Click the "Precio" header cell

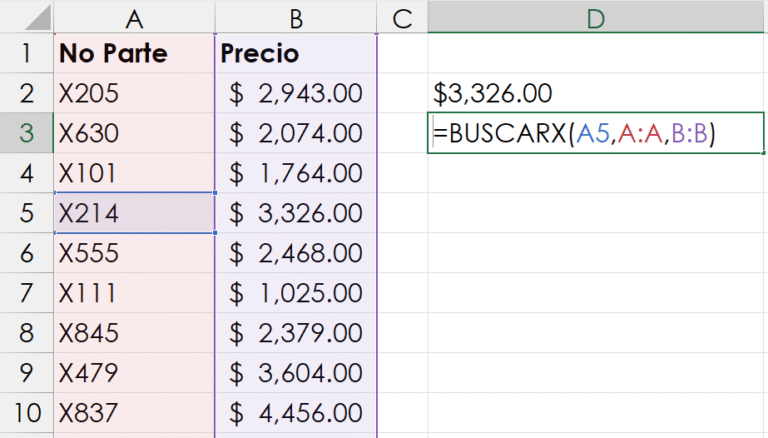296,53
